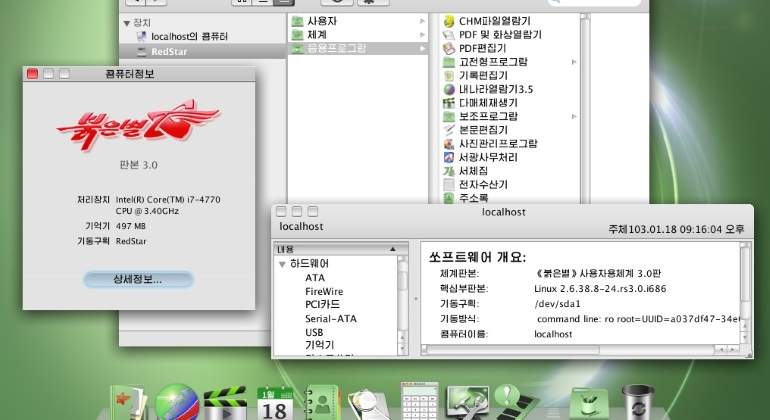Close the 콤퓨터정보 window with red button
Screen dimensions: 770x420
32,74
